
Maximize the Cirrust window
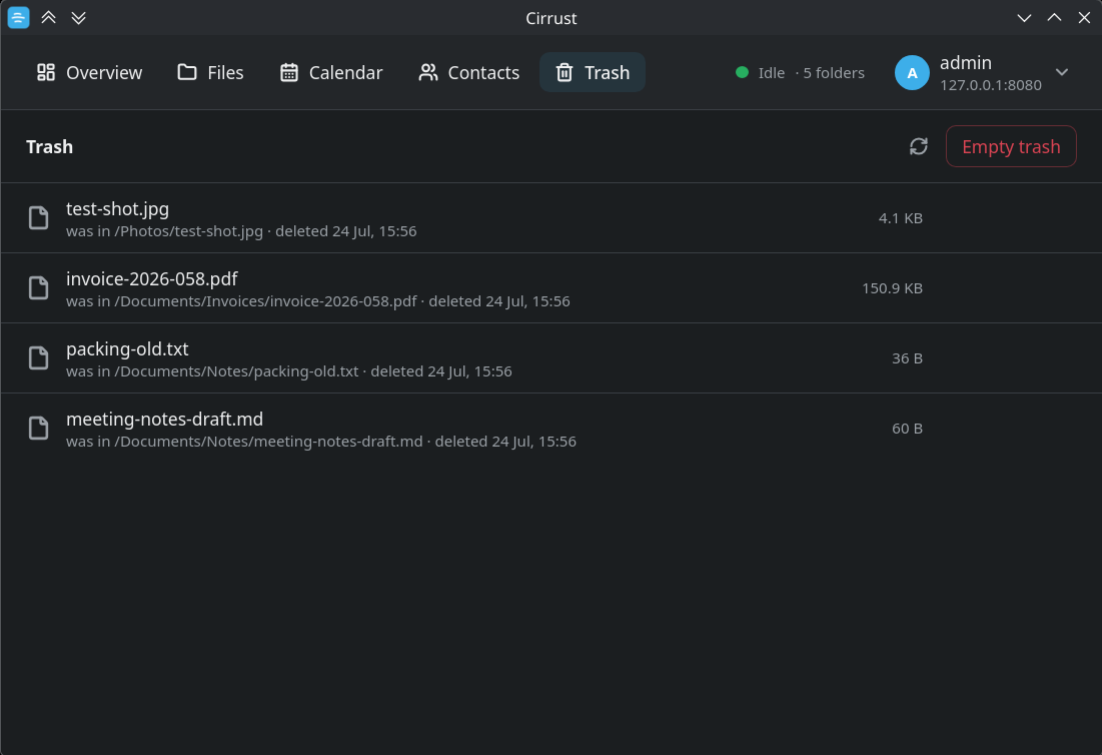(x=1054, y=18)
